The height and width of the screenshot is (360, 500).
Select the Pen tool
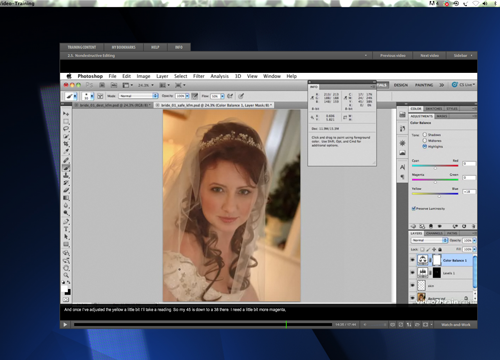[x=66, y=222]
